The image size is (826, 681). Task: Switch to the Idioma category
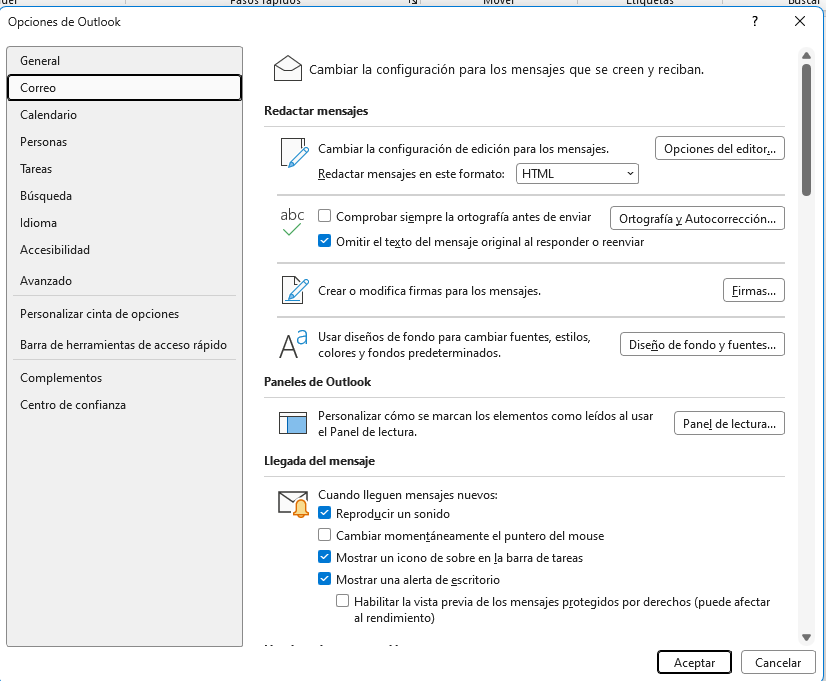click(x=124, y=223)
